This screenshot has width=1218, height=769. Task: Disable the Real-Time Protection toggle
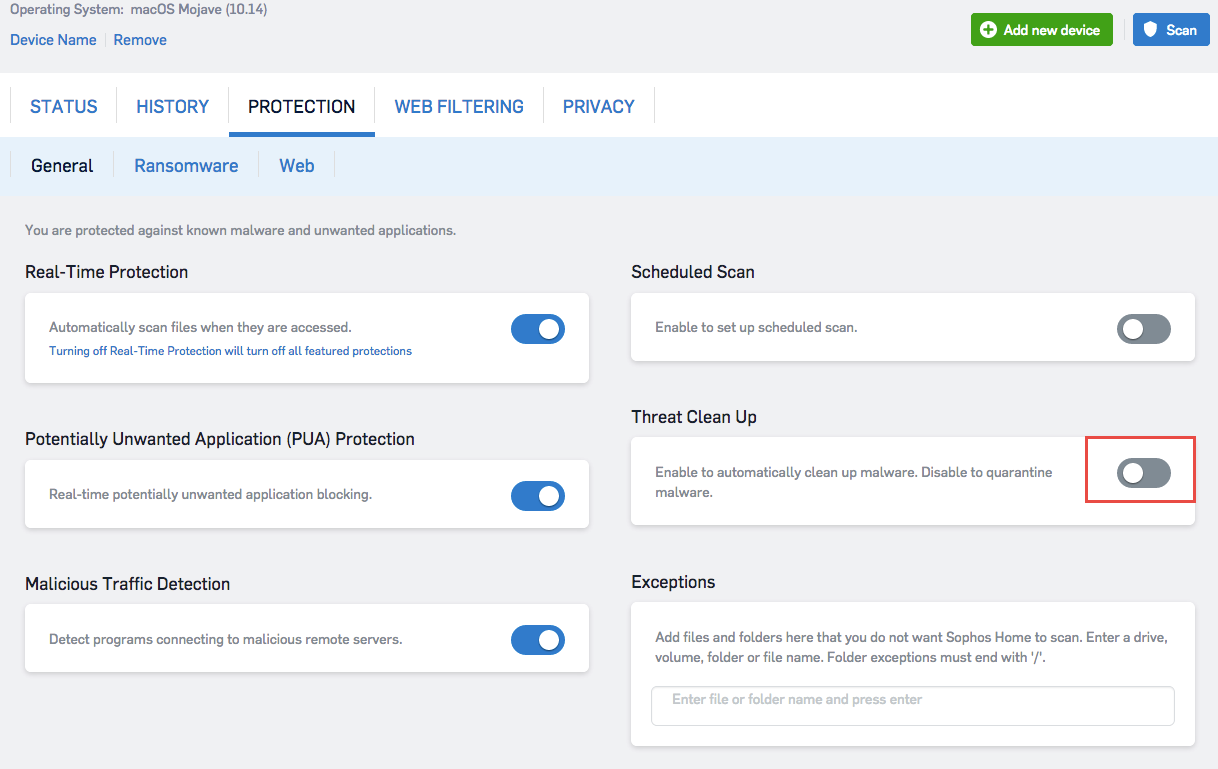[x=538, y=329]
